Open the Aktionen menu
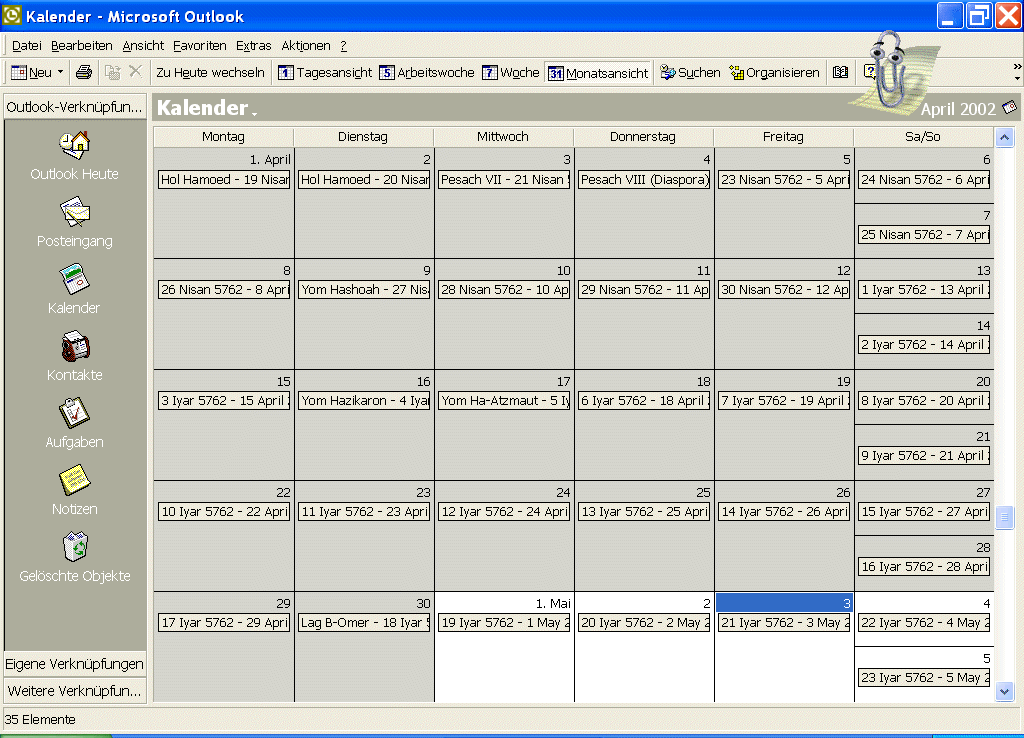This screenshot has height=738, width=1024. (x=306, y=46)
